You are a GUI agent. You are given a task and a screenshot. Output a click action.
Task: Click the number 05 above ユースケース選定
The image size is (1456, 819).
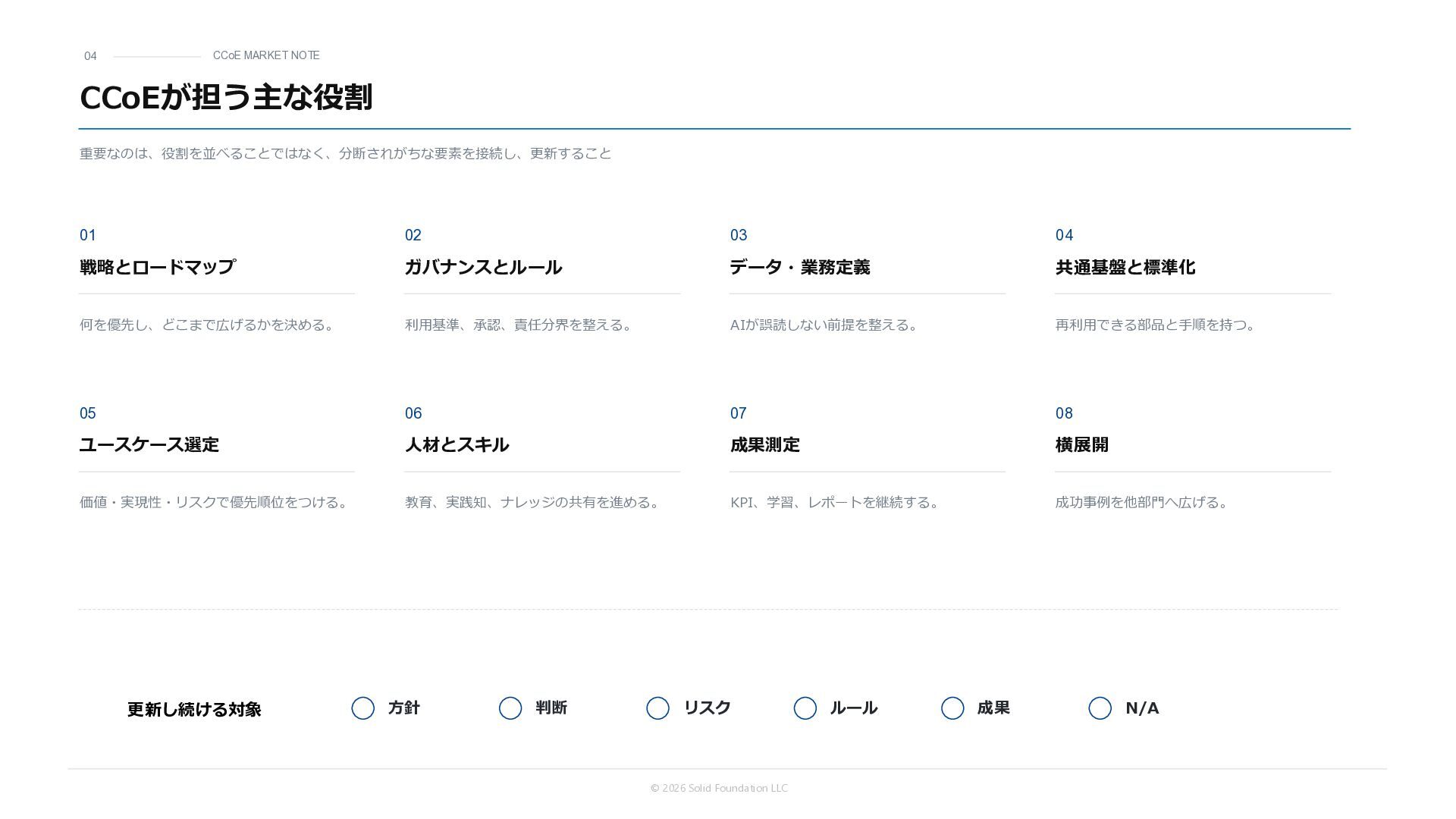click(88, 413)
